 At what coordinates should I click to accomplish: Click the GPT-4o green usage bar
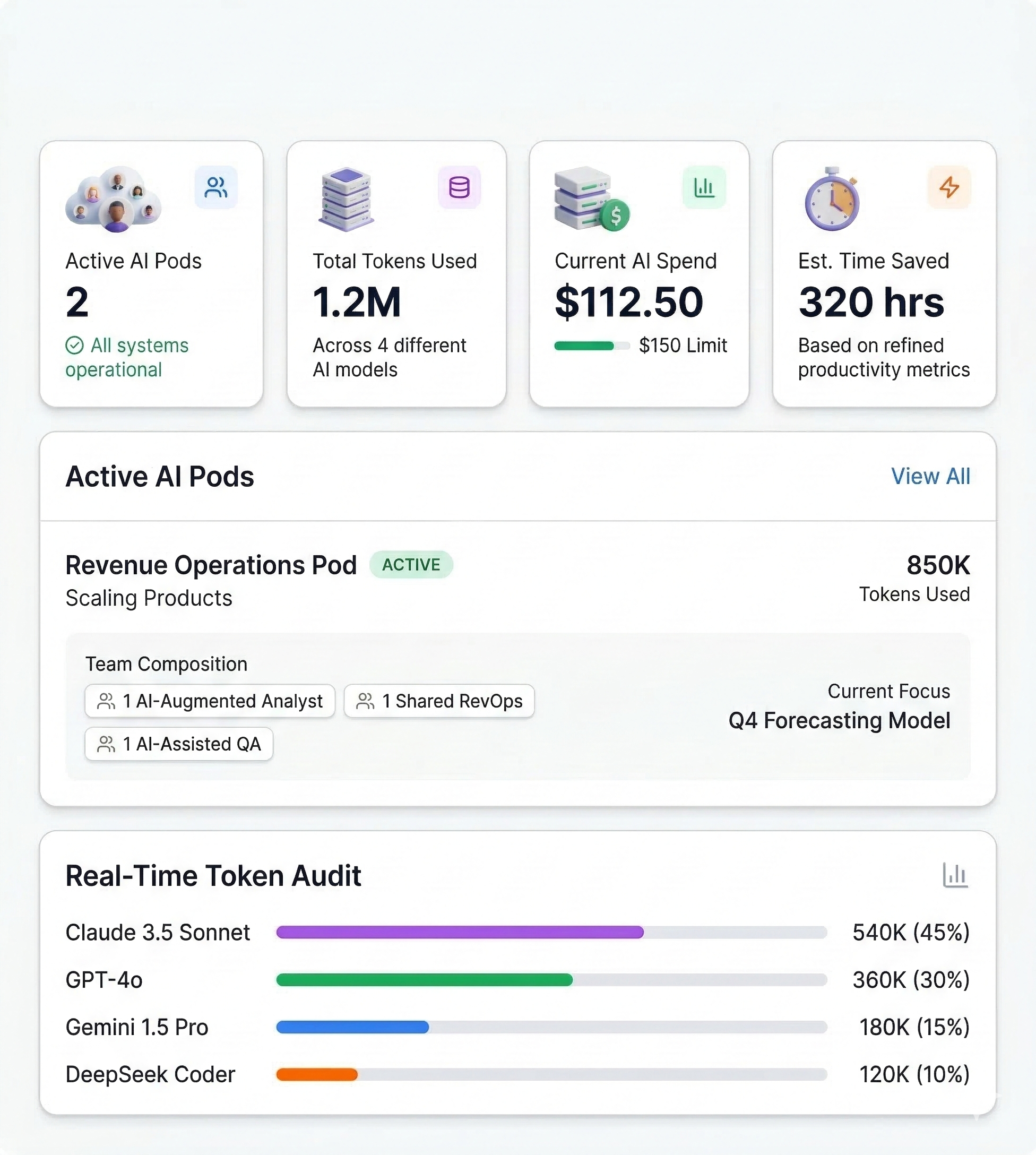pyautogui.click(x=424, y=980)
